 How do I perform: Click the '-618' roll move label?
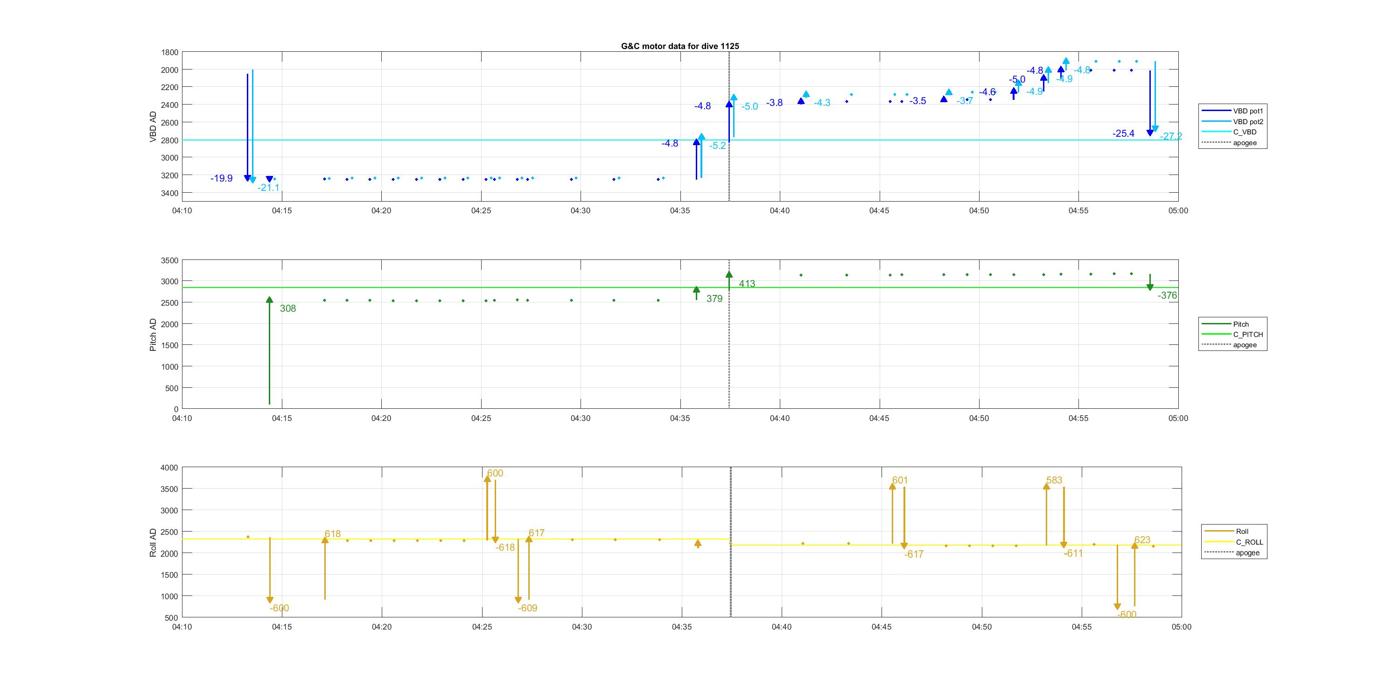pos(506,547)
